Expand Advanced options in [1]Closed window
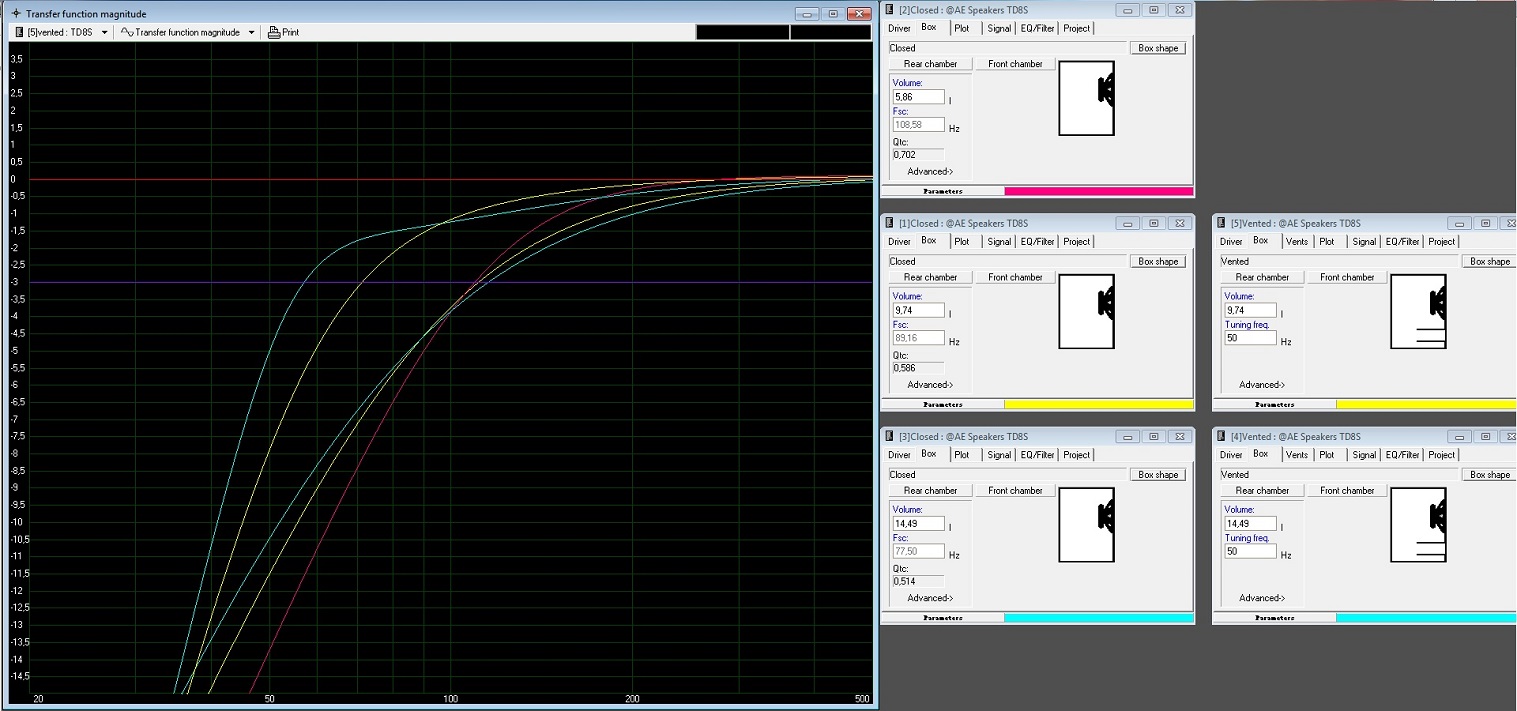 [930, 384]
